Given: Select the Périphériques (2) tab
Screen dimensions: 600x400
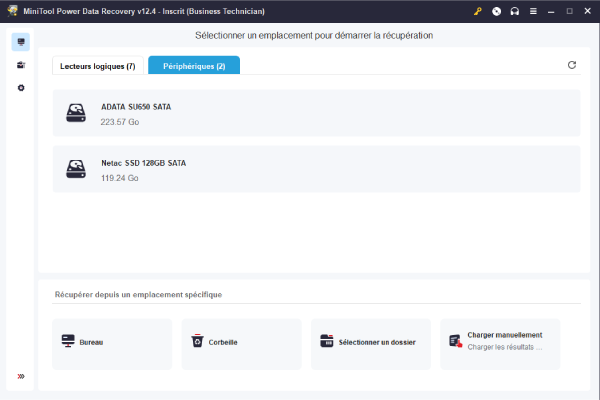Looking at the screenshot, I should (x=194, y=65).
